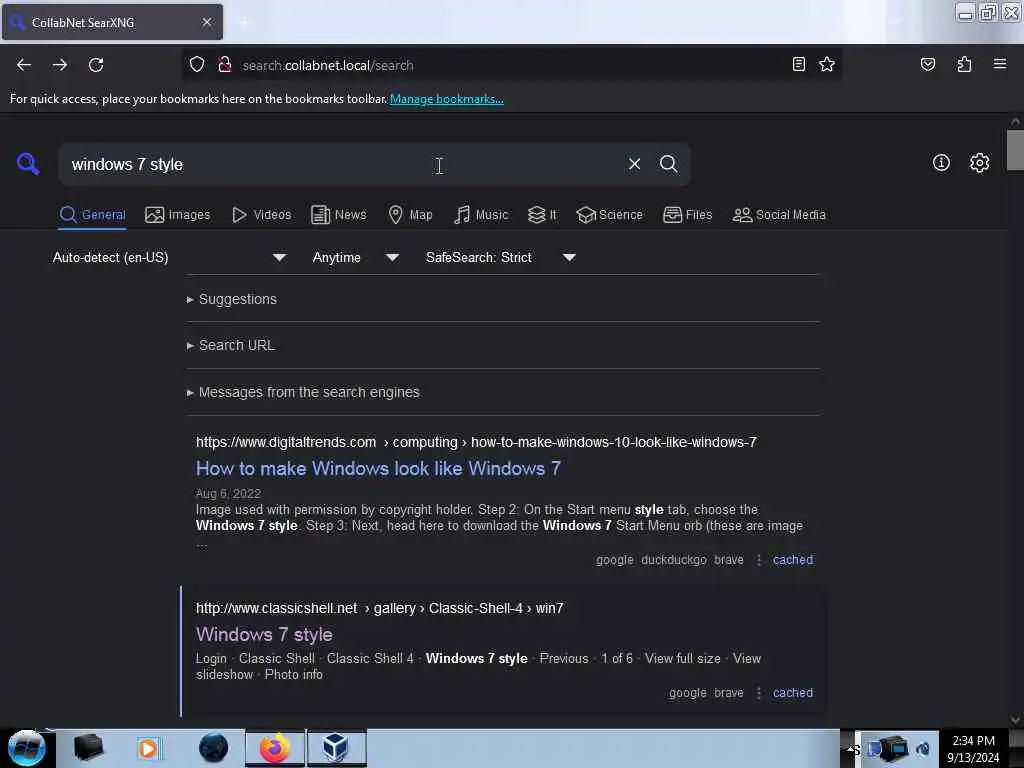Click the Firefox taskbar icon
The height and width of the screenshot is (768, 1024).
click(275, 748)
